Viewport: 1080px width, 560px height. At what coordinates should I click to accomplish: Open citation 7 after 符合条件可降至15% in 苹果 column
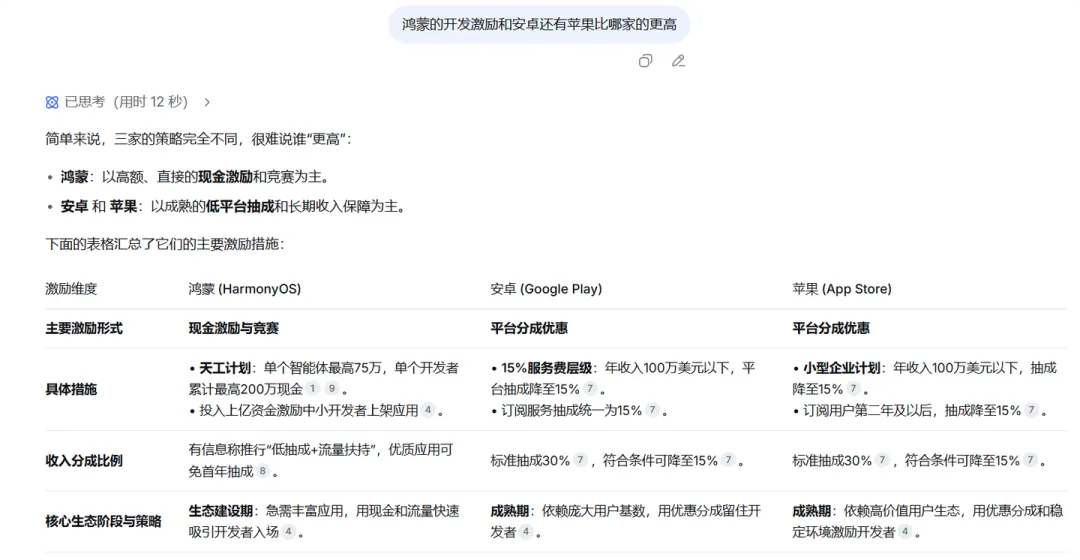coord(1030,460)
